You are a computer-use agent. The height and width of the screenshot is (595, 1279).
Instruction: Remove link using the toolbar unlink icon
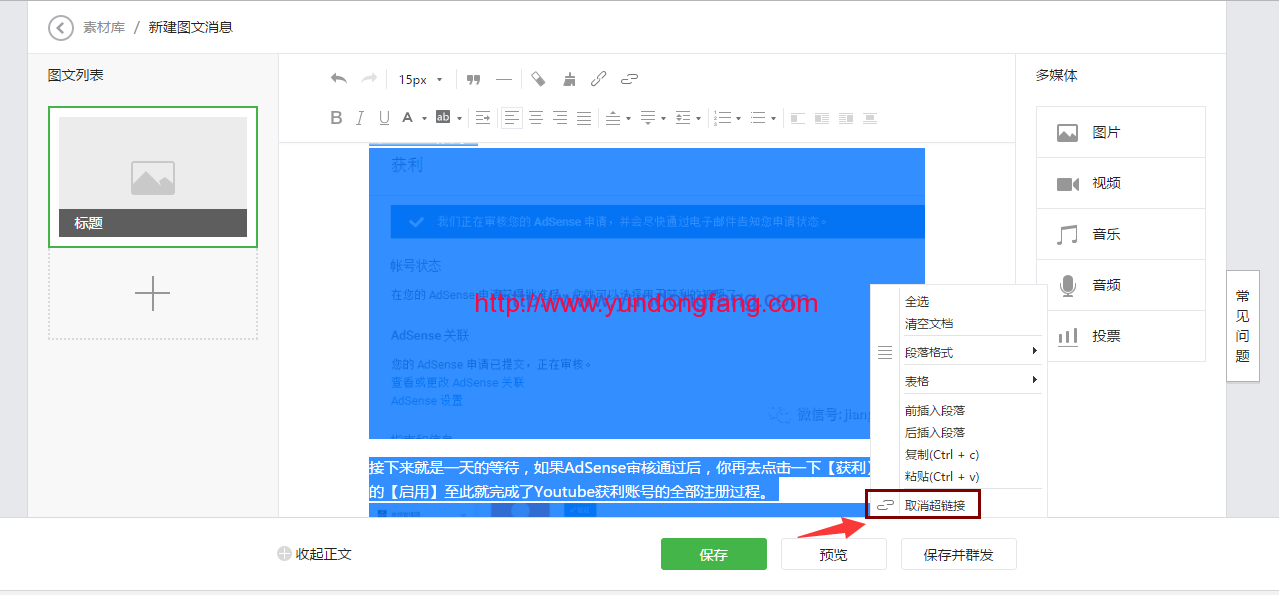coord(629,79)
